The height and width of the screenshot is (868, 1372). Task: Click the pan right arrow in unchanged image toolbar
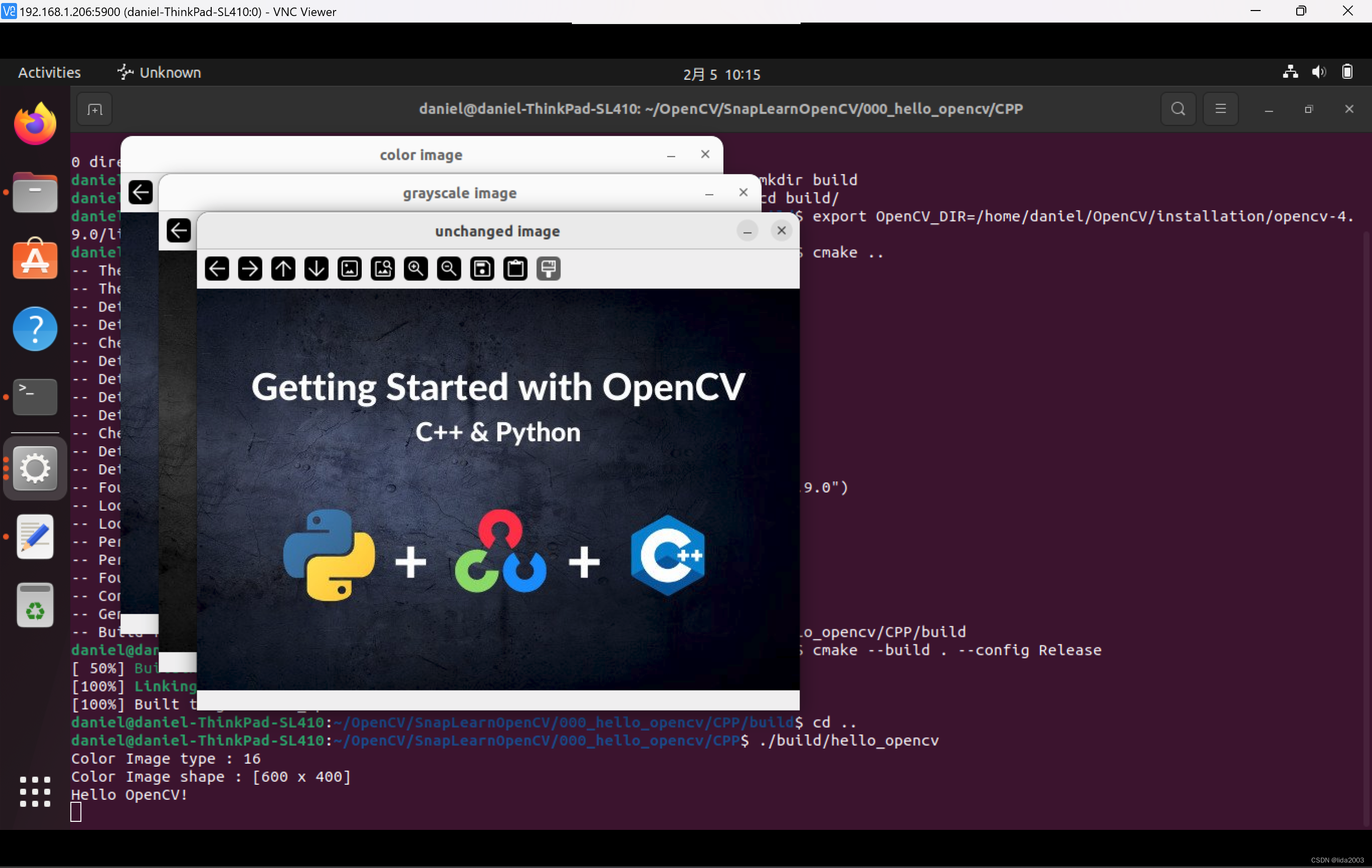pyautogui.click(x=249, y=268)
